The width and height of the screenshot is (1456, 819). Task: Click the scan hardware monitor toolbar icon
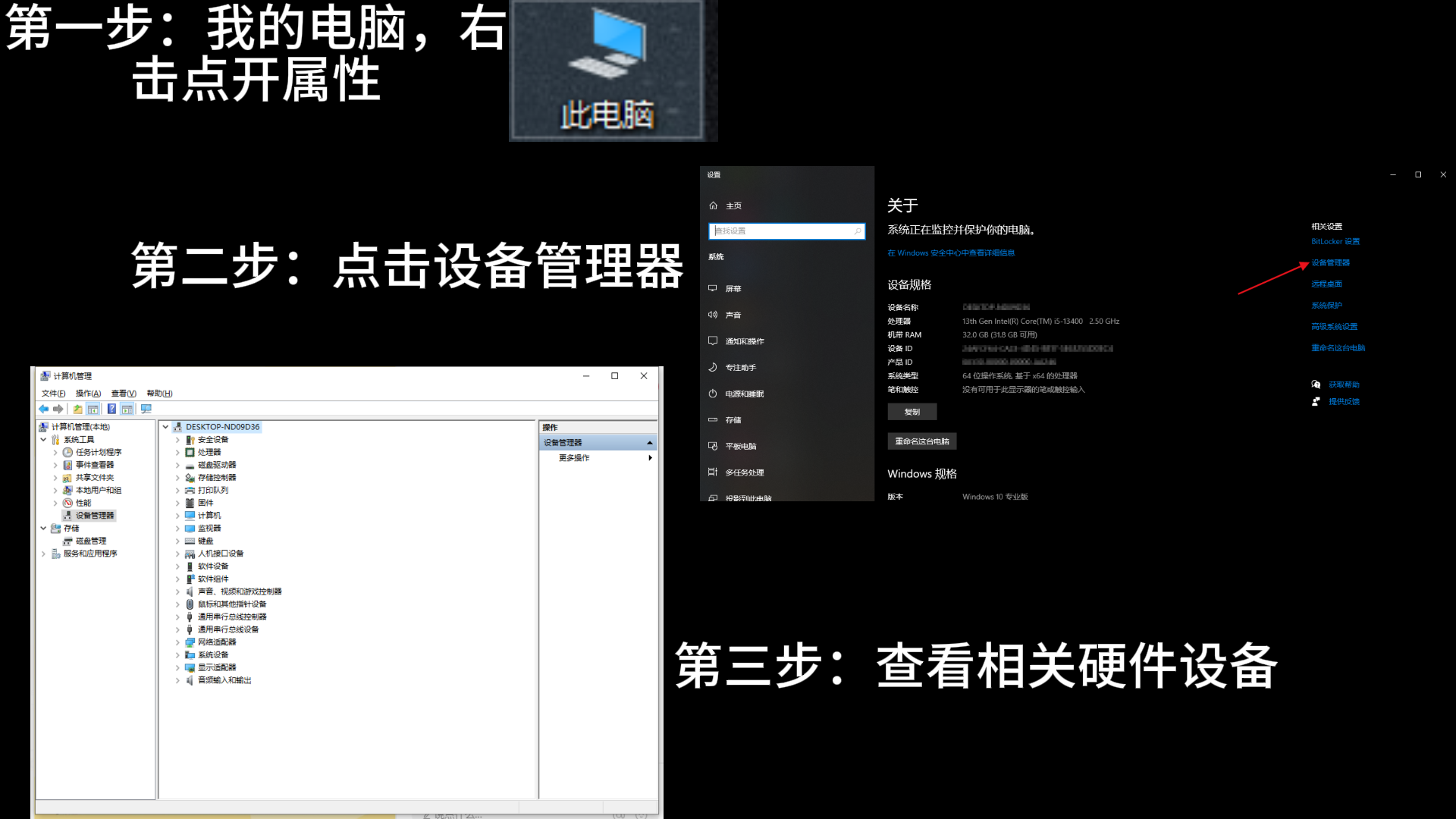coord(146,409)
